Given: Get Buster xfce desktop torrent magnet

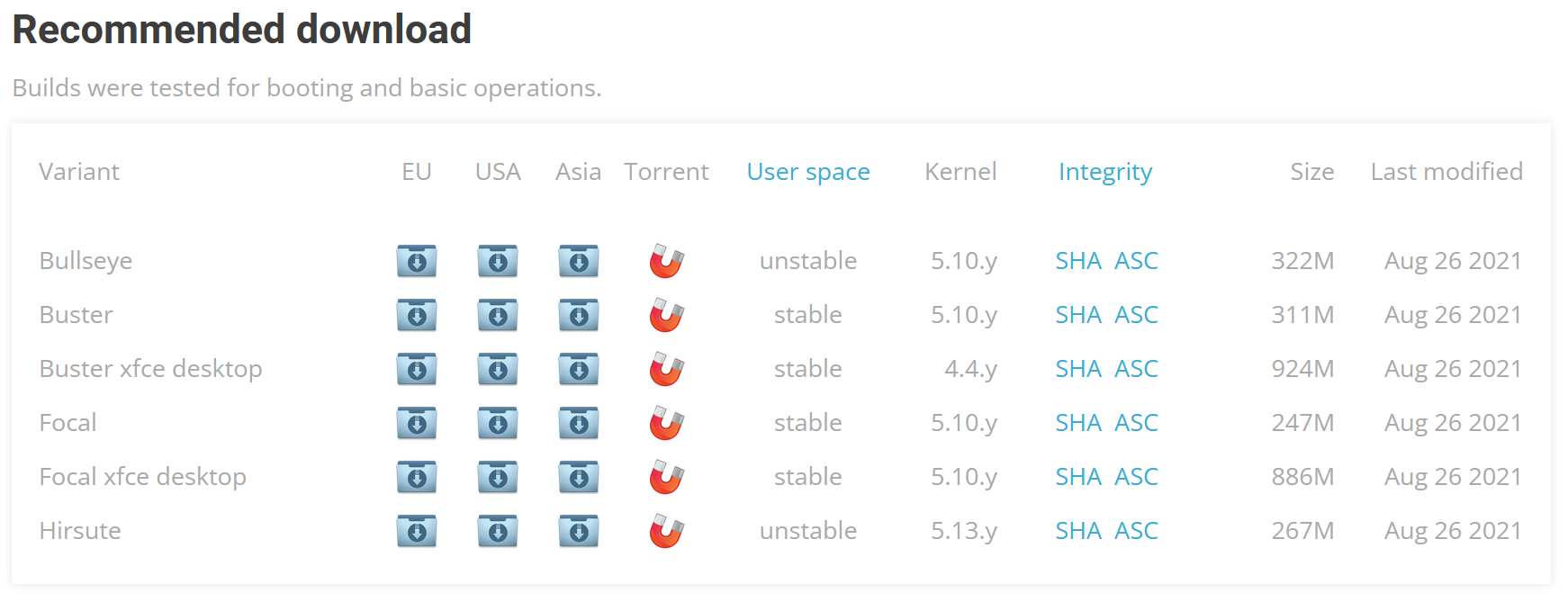Looking at the screenshot, I should pyautogui.click(x=667, y=369).
